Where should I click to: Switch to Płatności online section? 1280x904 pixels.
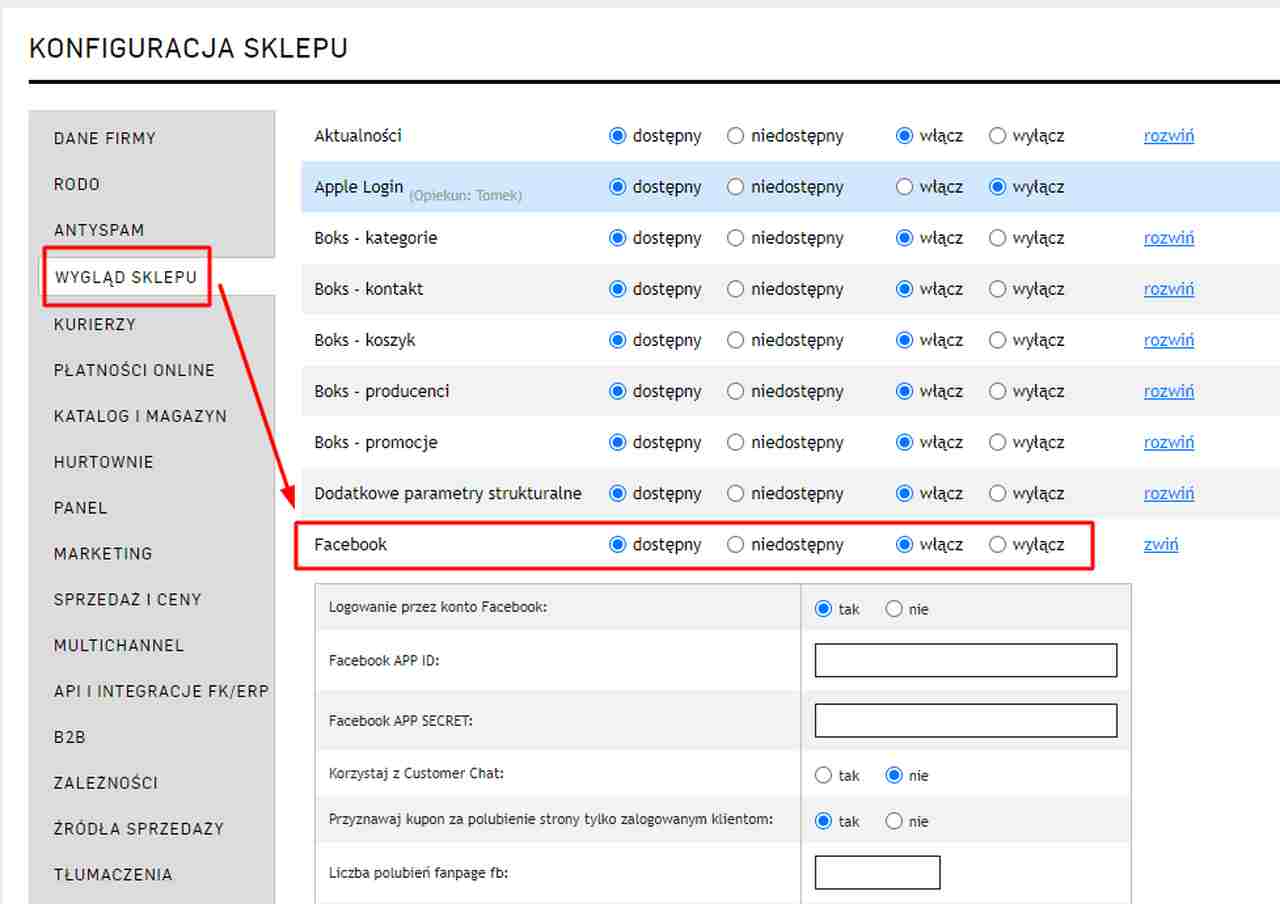click(x=134, y=370)
